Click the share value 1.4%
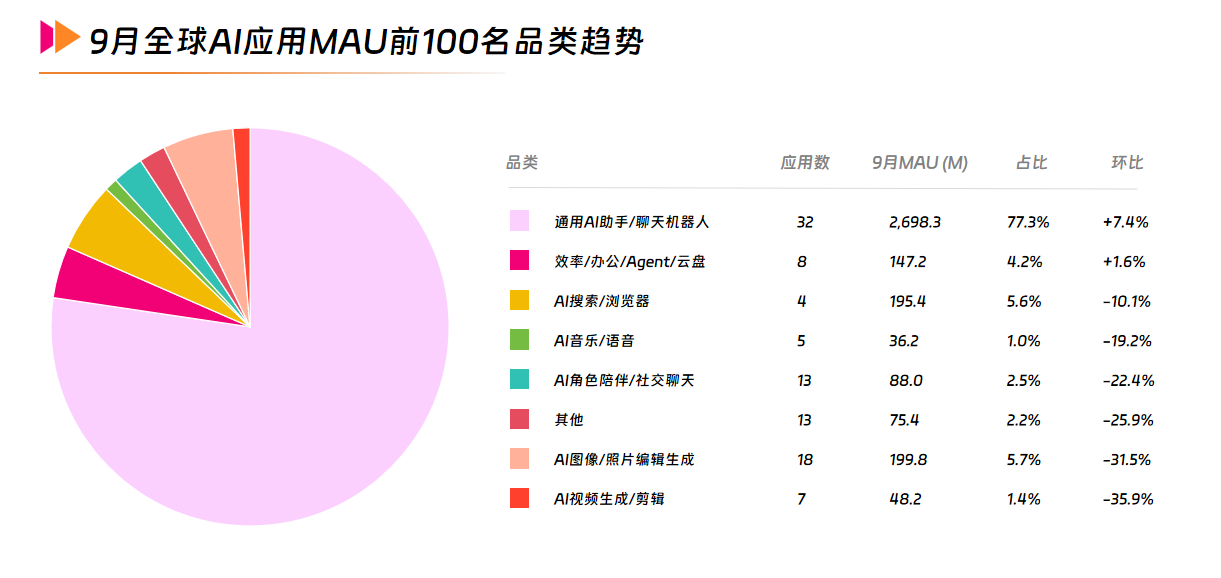1221x578 pixels. click(1023, 498)
